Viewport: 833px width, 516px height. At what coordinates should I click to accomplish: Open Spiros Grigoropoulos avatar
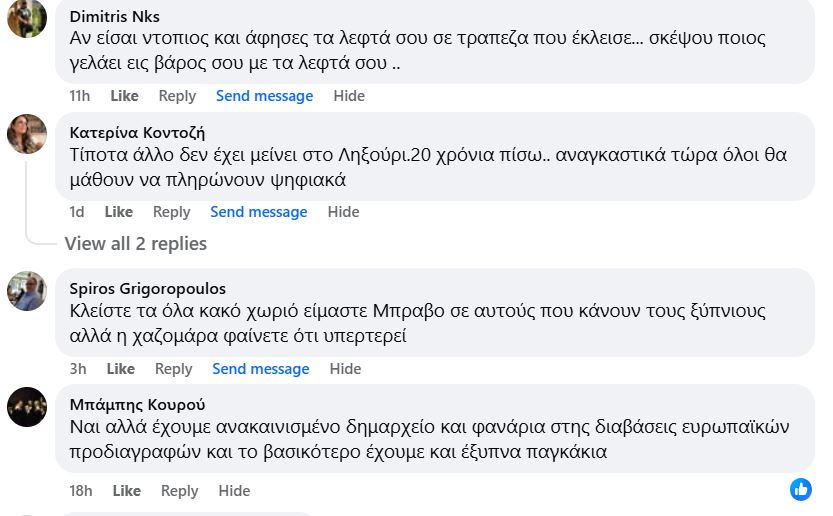pos(27,291)
